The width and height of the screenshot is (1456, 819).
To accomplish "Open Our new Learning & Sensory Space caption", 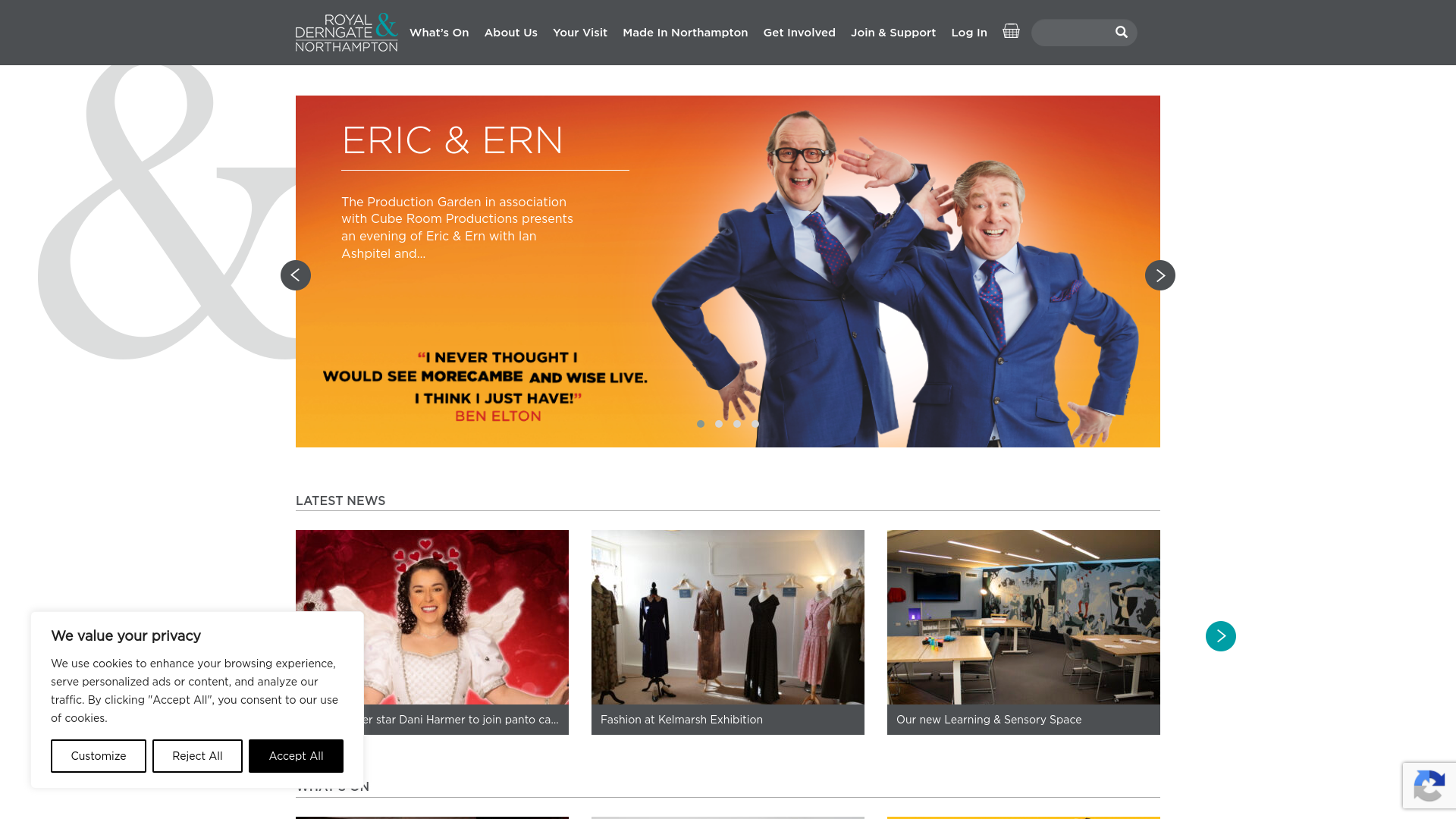I will (1024, 720).
